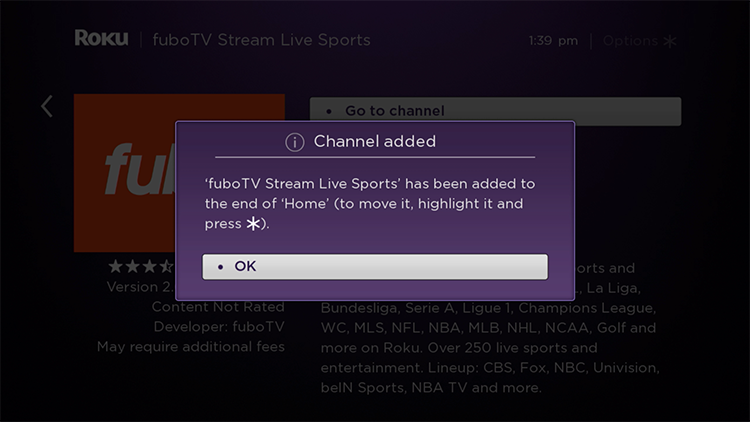Click the dialog message about Home

(x=370, y=204)
